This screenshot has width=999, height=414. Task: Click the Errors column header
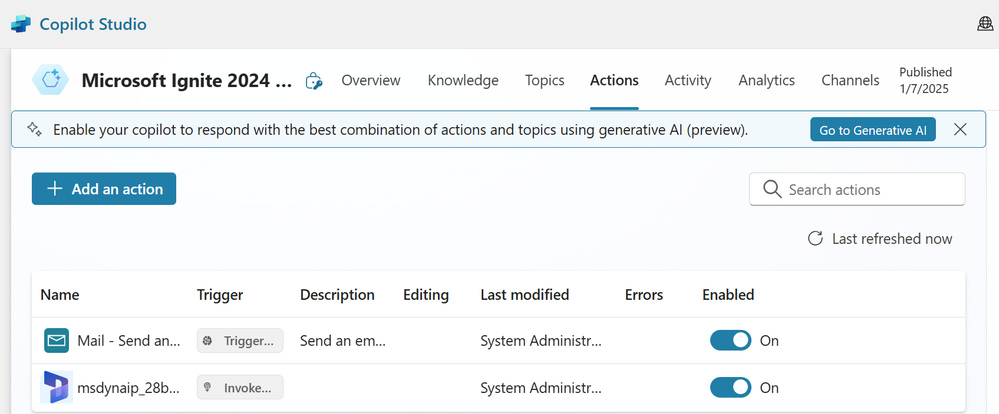644,295
